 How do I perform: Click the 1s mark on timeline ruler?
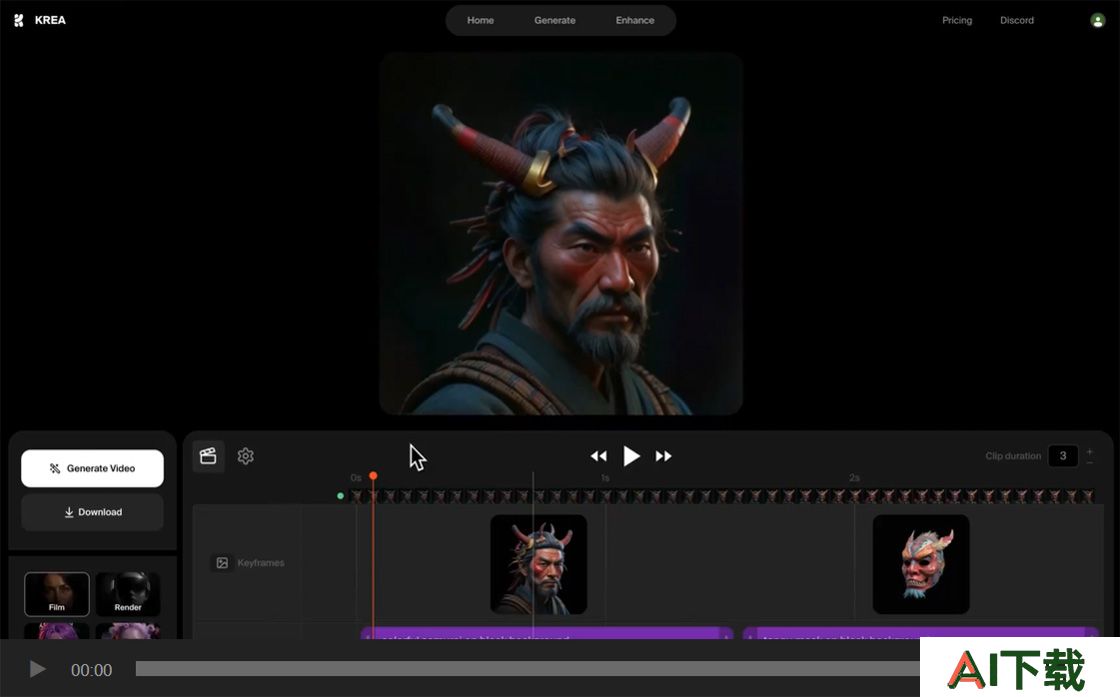pos(605,478)
